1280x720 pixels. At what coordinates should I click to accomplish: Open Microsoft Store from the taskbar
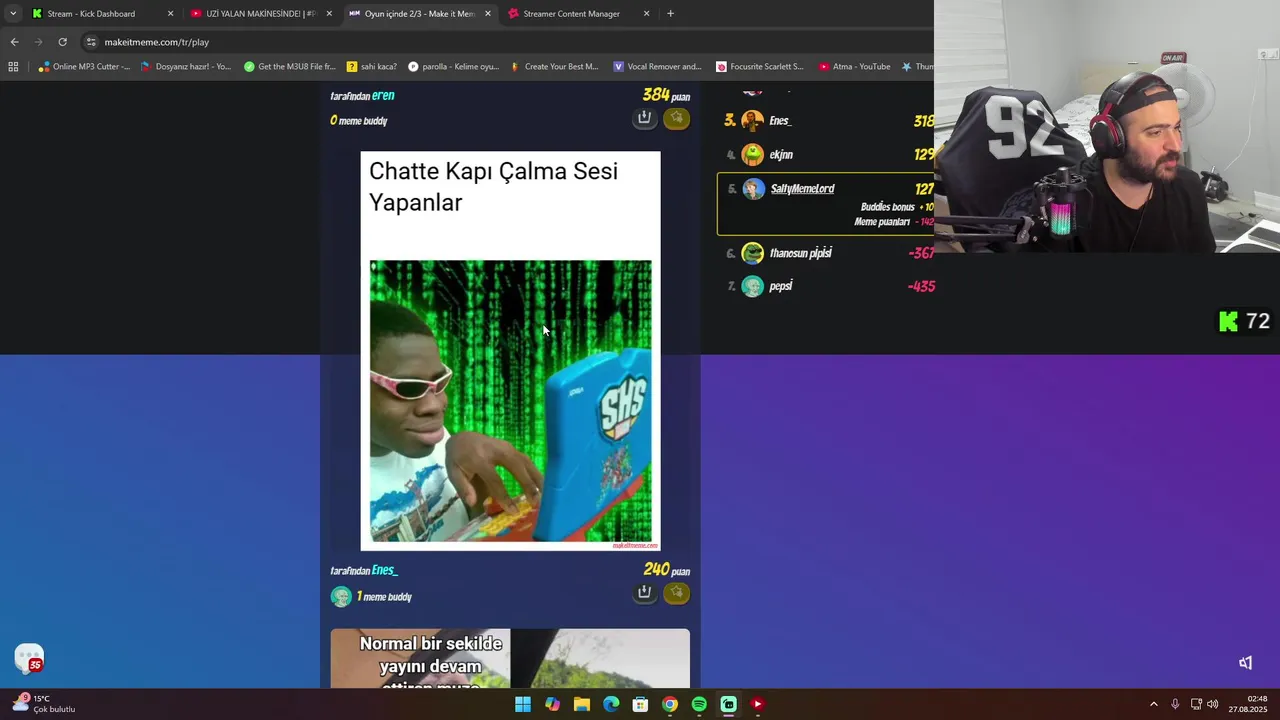coord(640,704)
